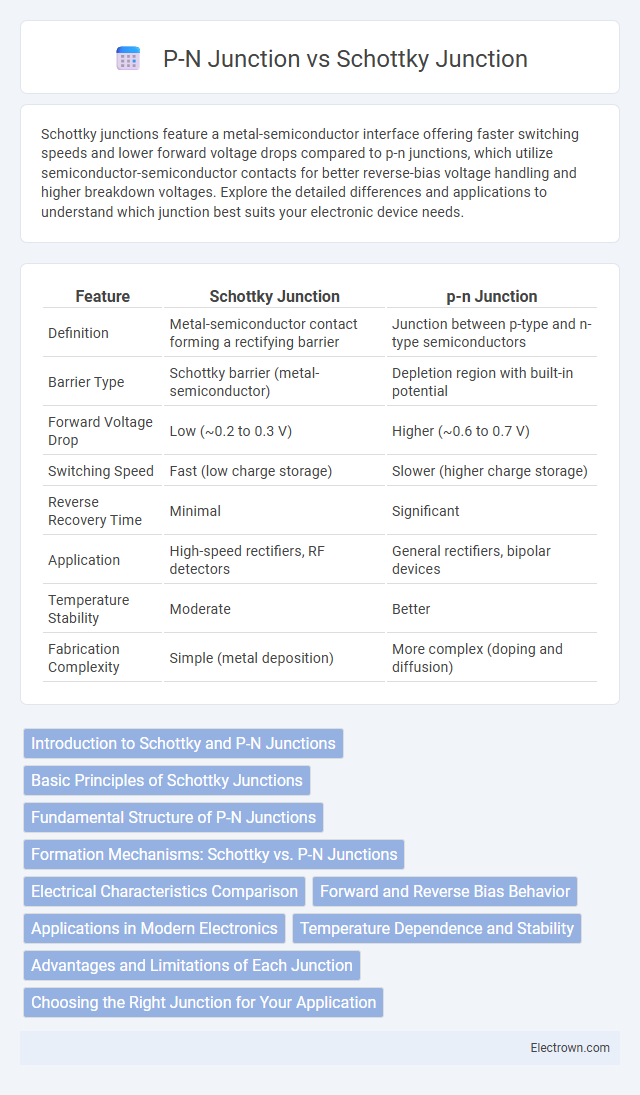Jump to Formation Mechanisms: Schottky vs. P-N Junctions
640x1095 pixels.
214,854
